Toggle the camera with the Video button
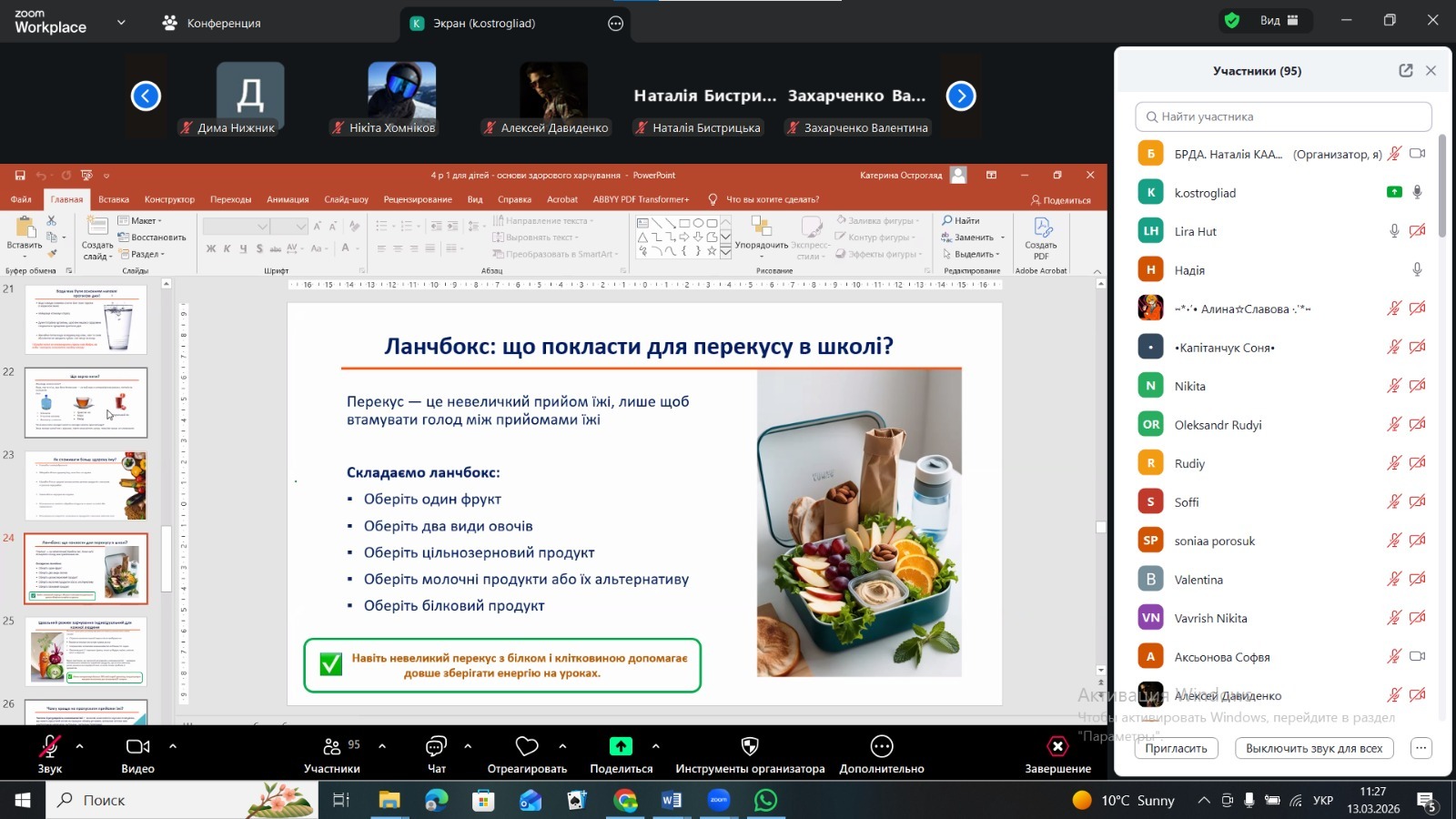The width and height of the screenshot is (1456, 819). (137, 747)
